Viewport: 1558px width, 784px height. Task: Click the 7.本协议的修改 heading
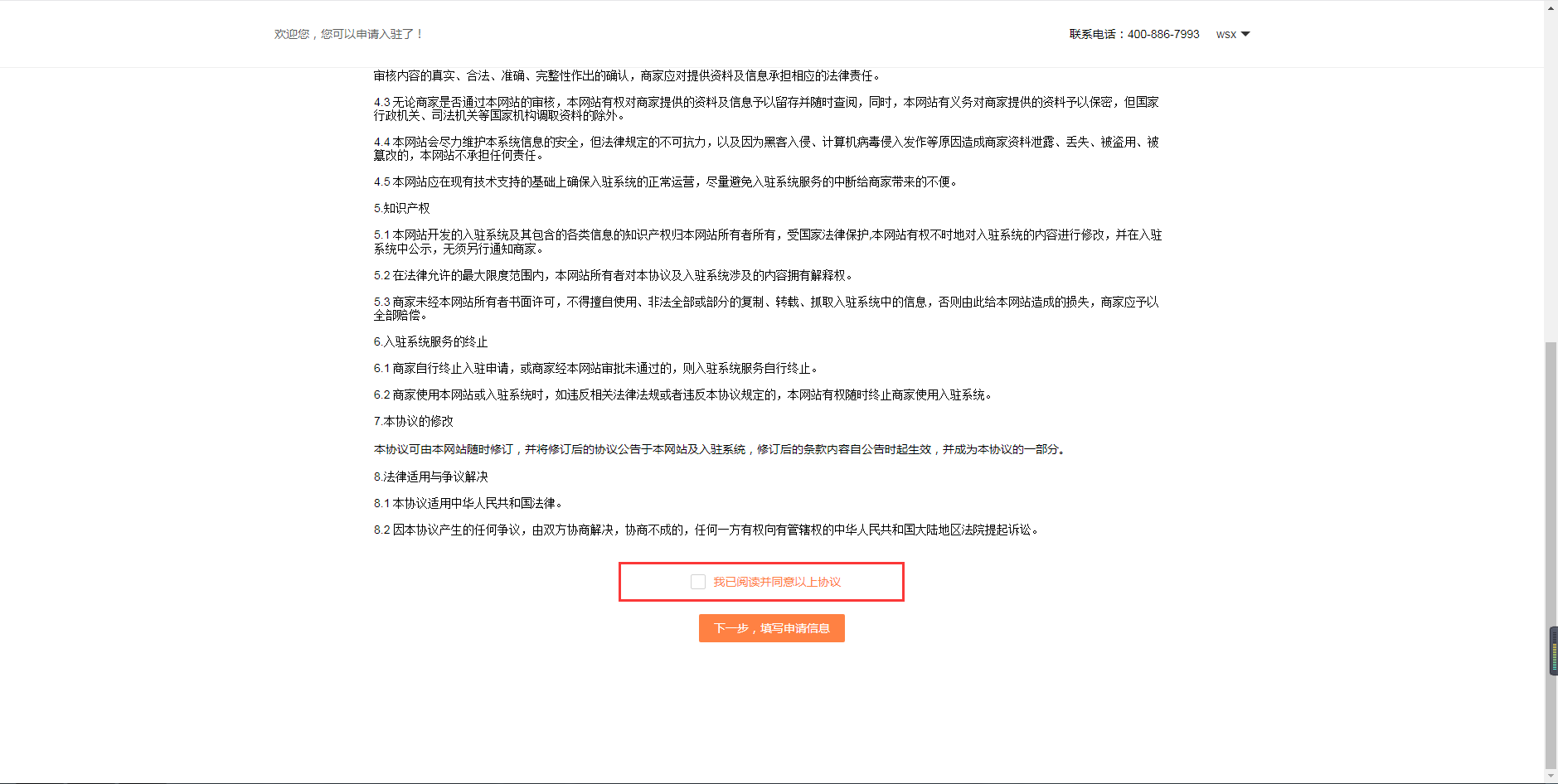coord(414,421)
